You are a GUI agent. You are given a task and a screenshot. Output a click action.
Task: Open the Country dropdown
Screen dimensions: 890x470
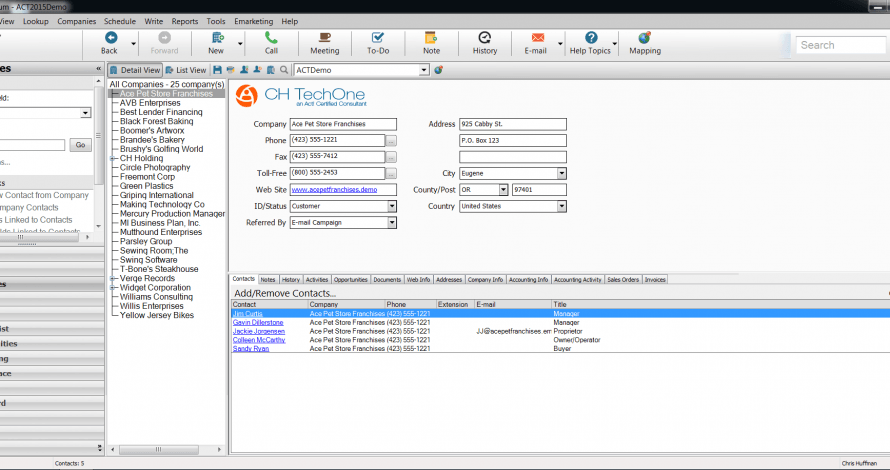click(x=561, y=206)
